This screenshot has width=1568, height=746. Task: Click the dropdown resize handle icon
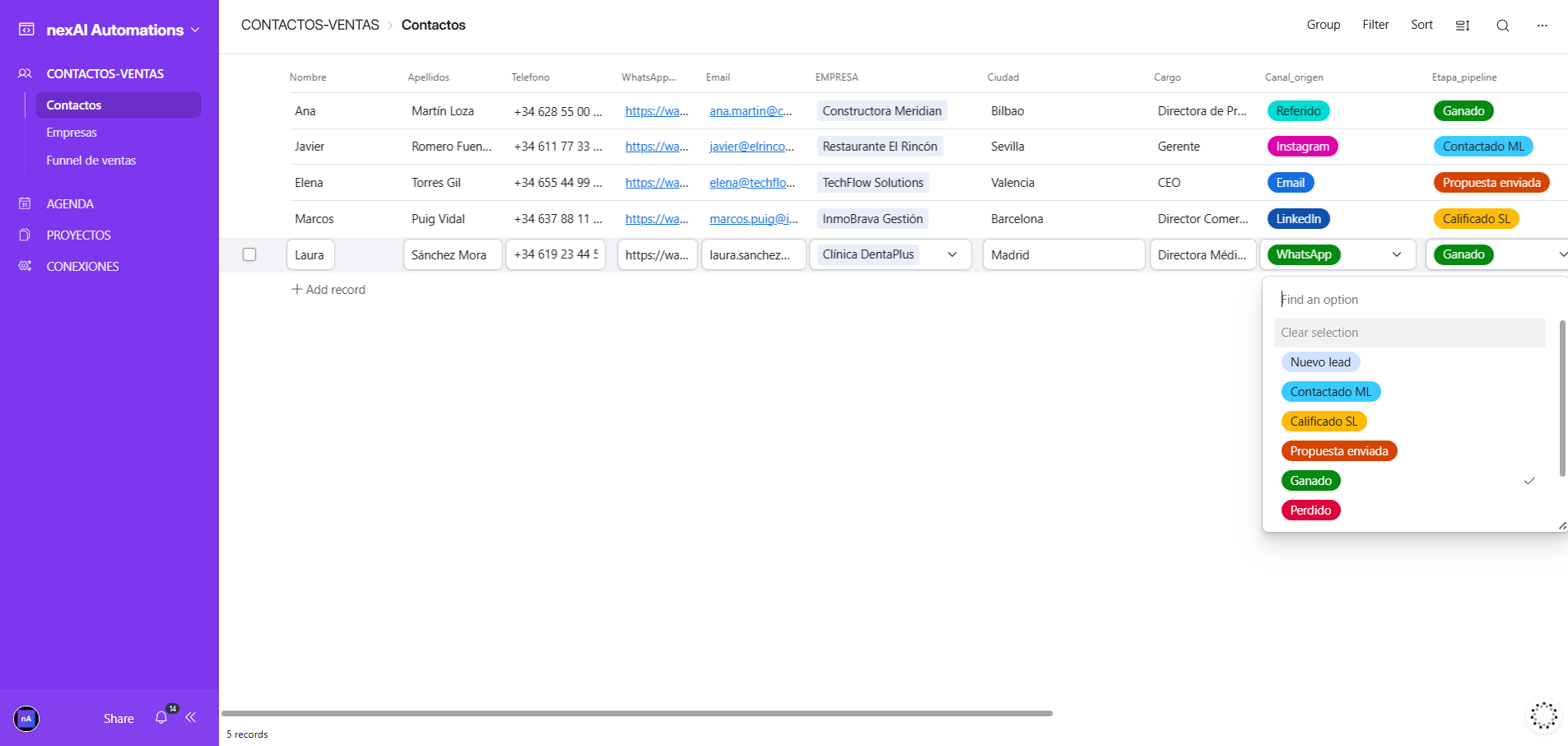tap(1562, 525)
